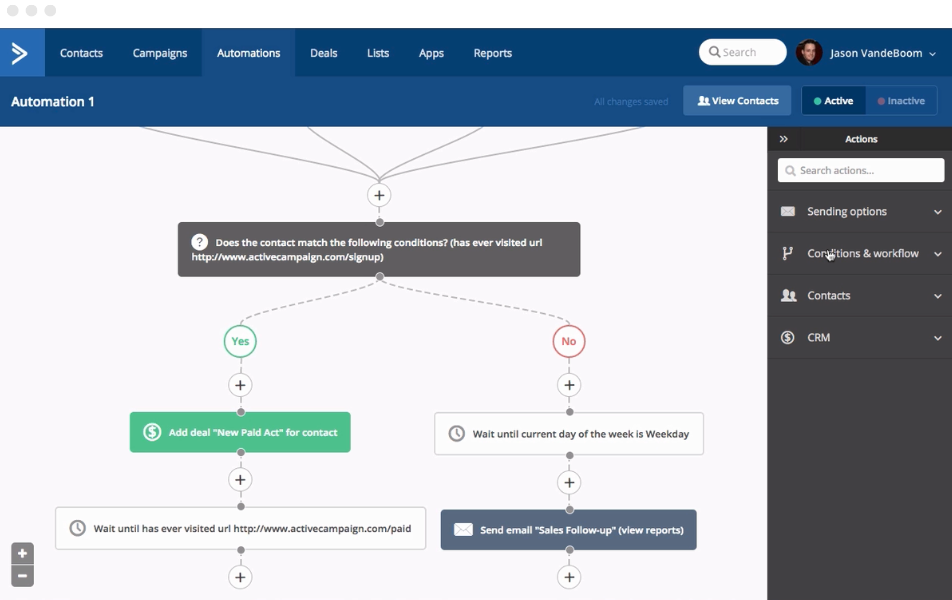Click dollar icon in Add deal block
Viewport: 952px width, 600px height.
pos(152,432)
